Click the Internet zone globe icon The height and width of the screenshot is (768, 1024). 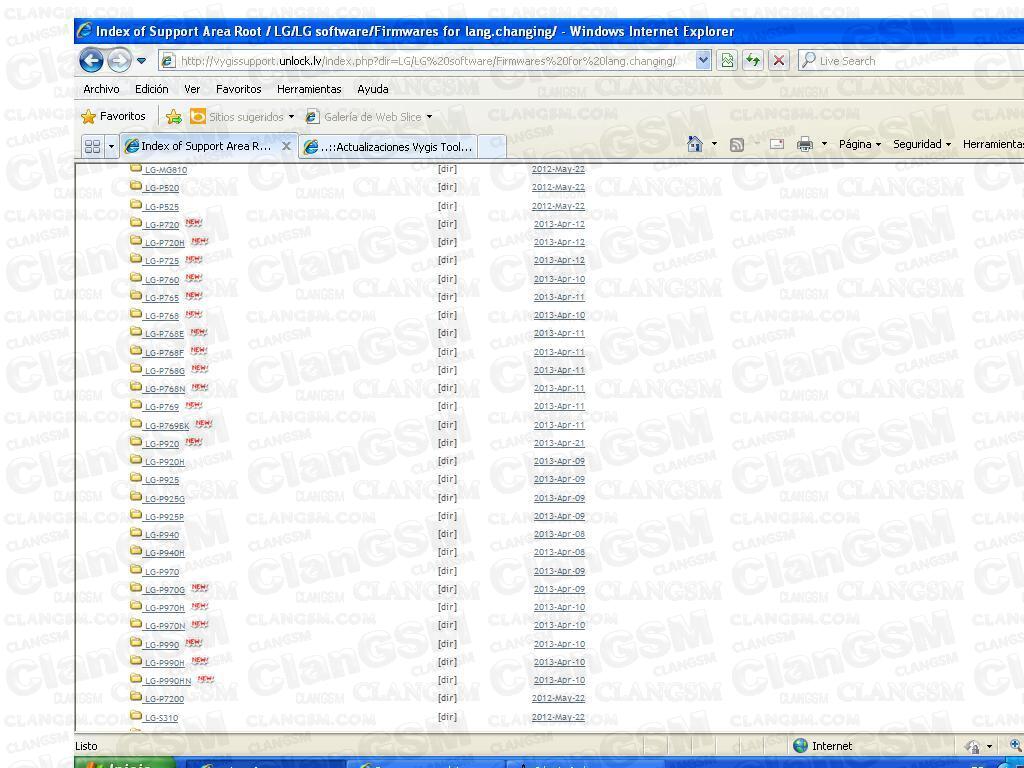tap(800, 746)
